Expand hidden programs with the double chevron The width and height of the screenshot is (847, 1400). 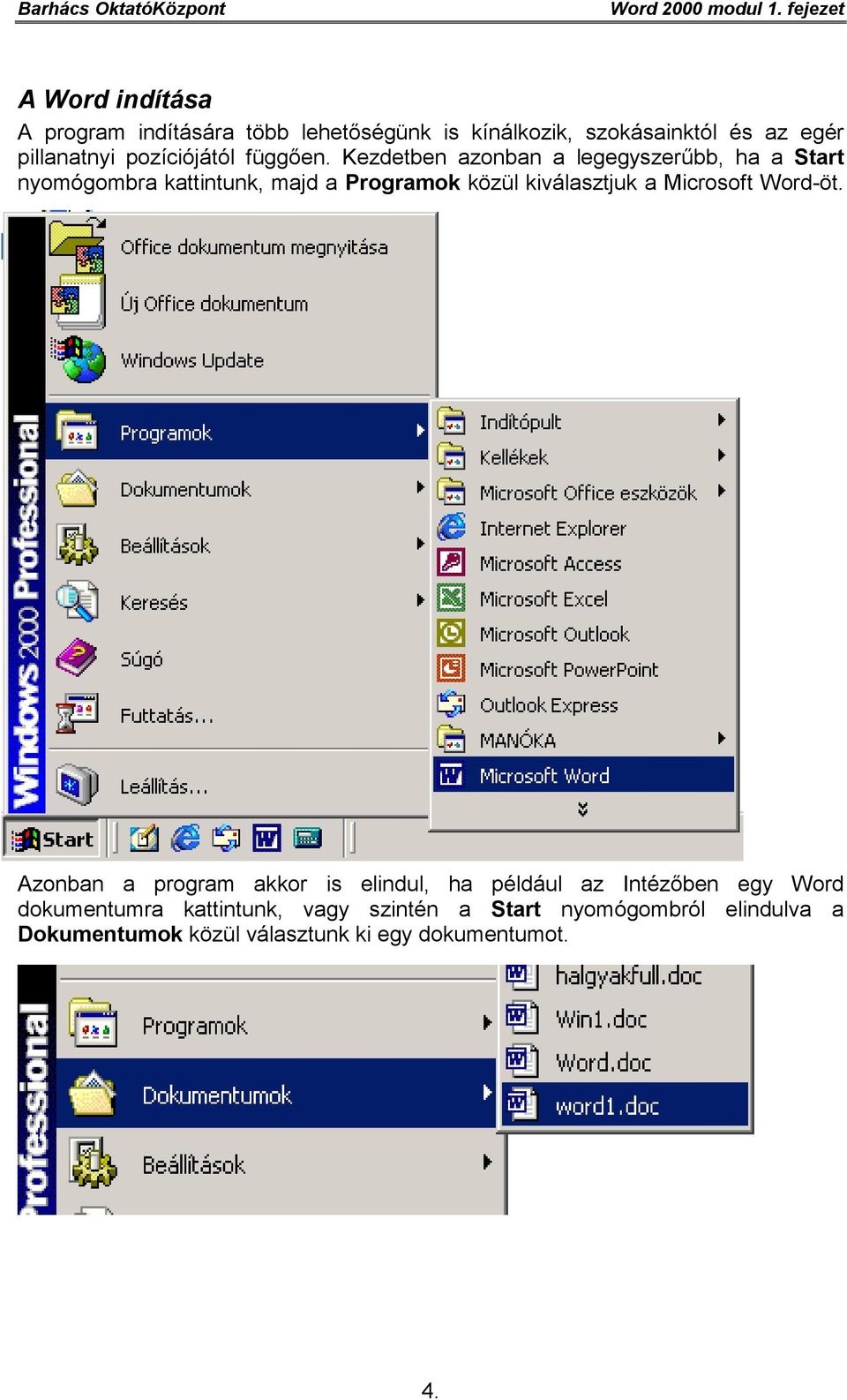pos(582,809)
